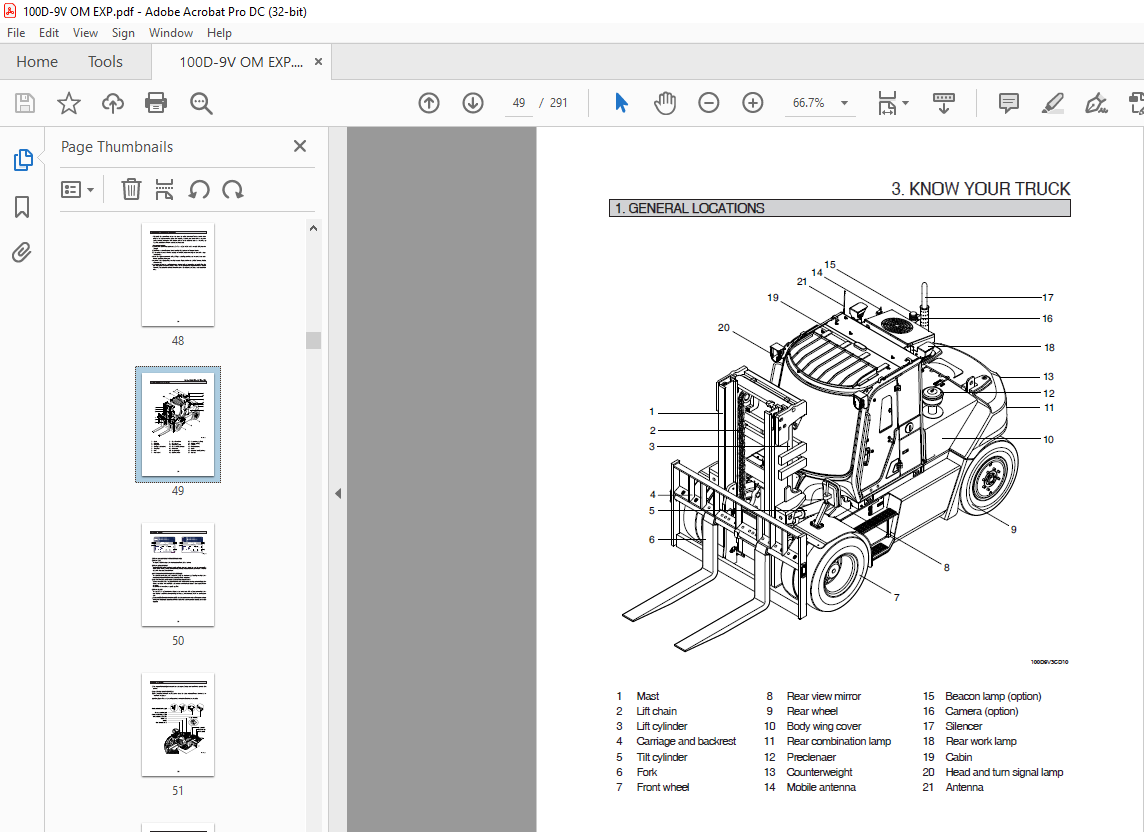The image size is (1144, 832).
Task: Click the 'Head and turn signal lamp' entry
Action: pos(1004,772)
